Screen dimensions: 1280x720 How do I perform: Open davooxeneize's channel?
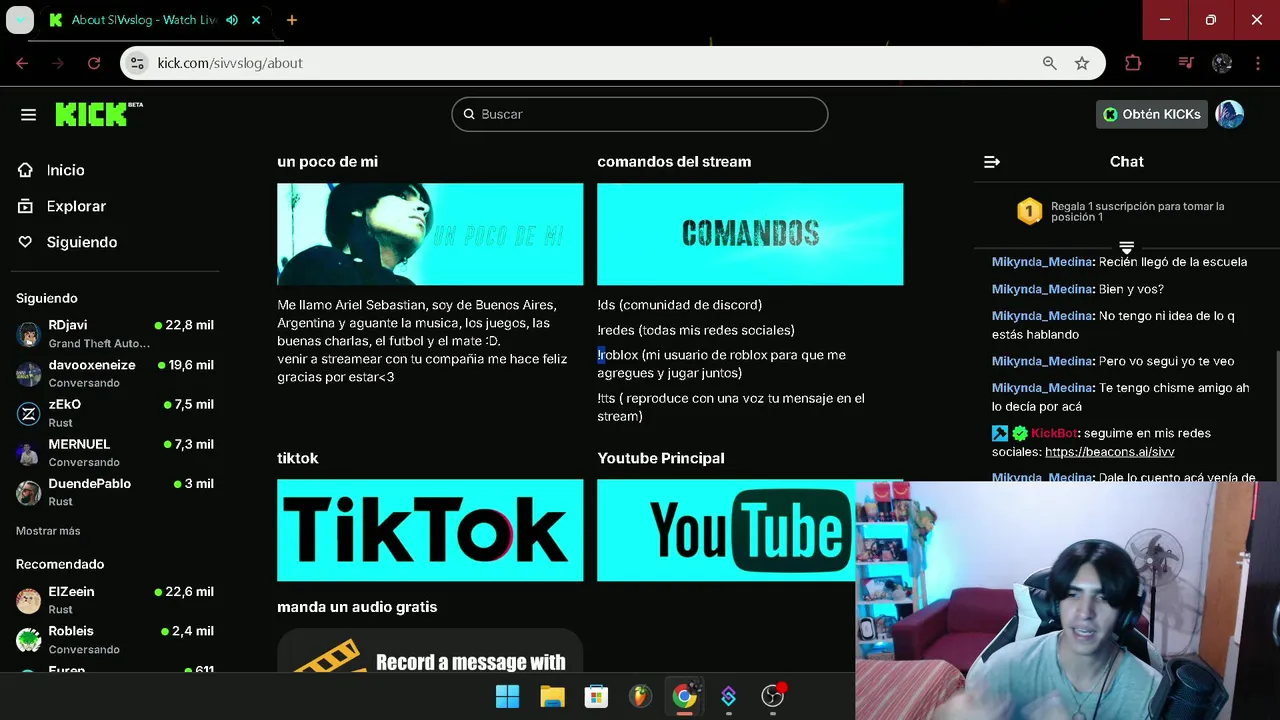click(x=115, y=374)
